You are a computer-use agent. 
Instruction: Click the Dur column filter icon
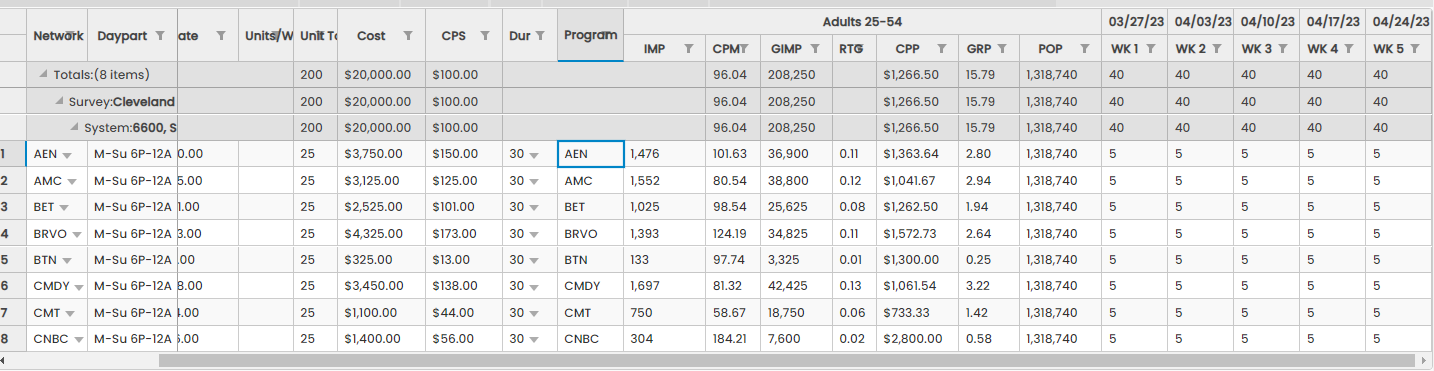(540, 36)
